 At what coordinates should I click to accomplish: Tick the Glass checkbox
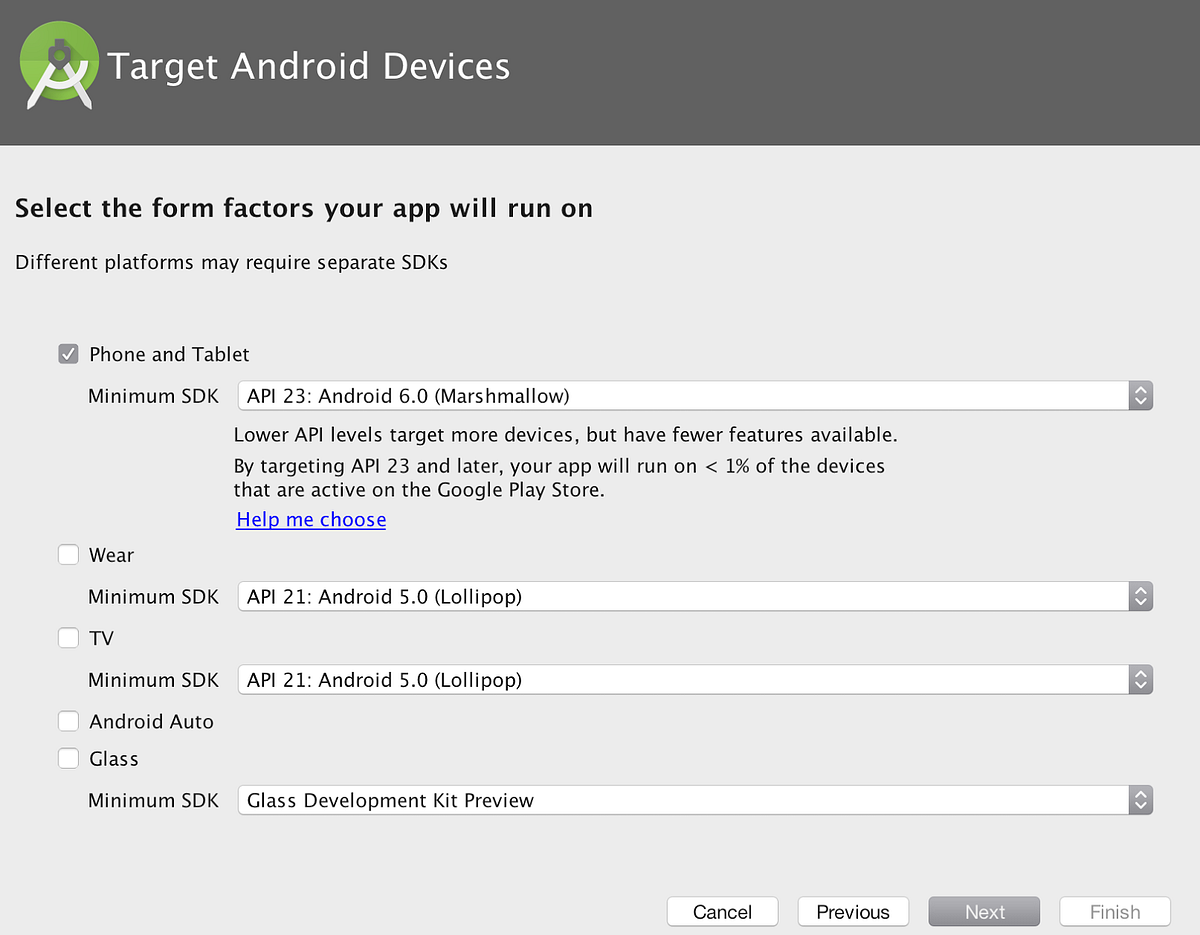click(x=68, y=759)
